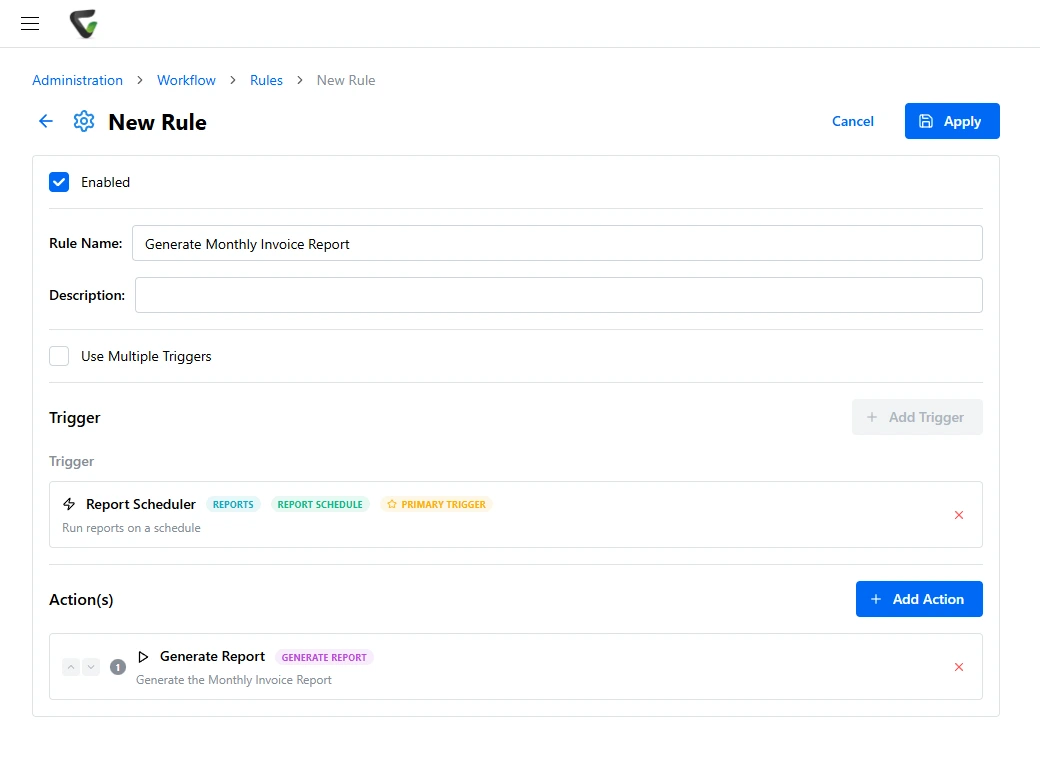Click the gear icon beside New Rule
The image size is (1040, 760).
84,121
